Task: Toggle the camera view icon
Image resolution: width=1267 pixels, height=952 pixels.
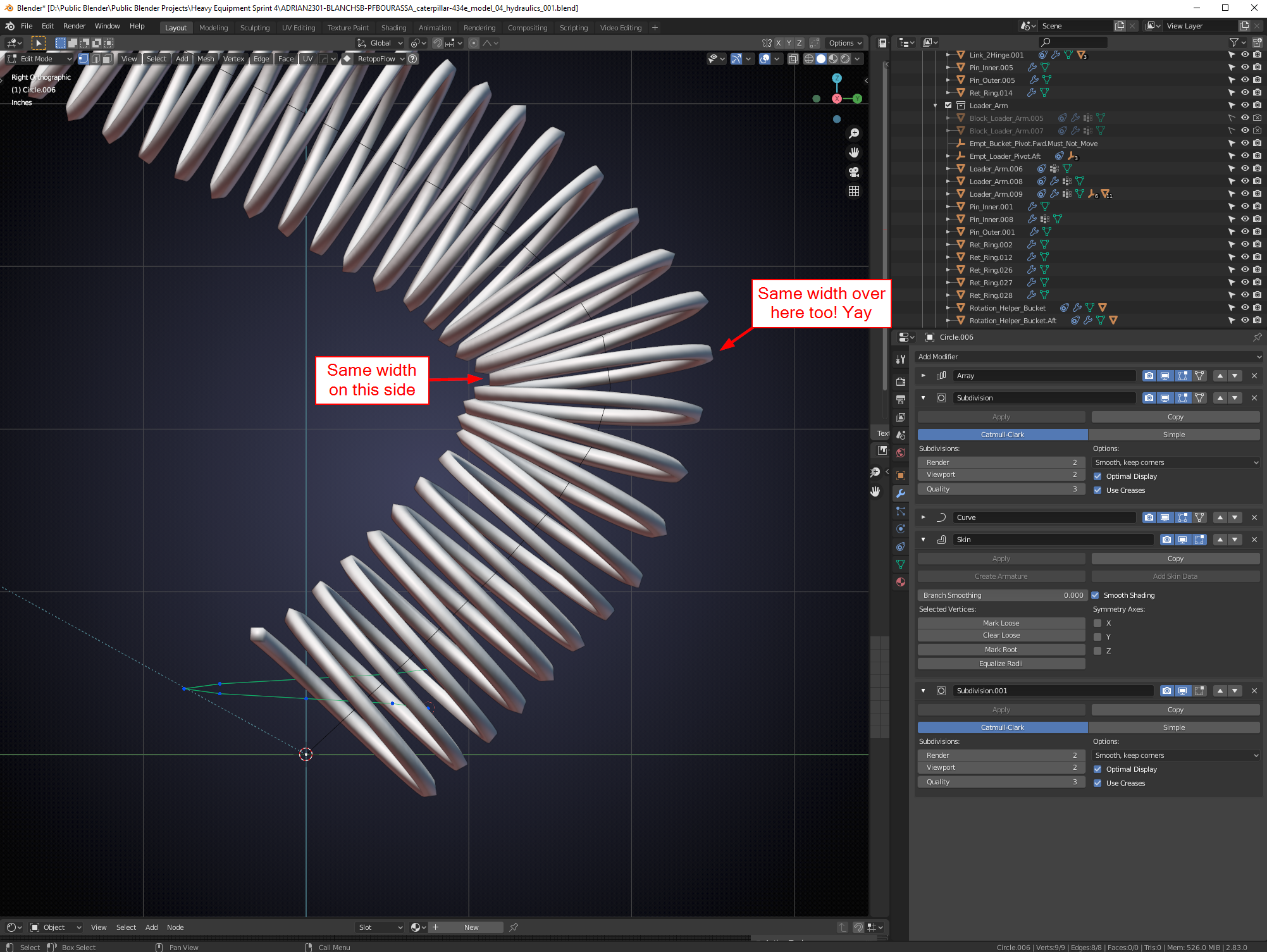Action: click(854, 172)
